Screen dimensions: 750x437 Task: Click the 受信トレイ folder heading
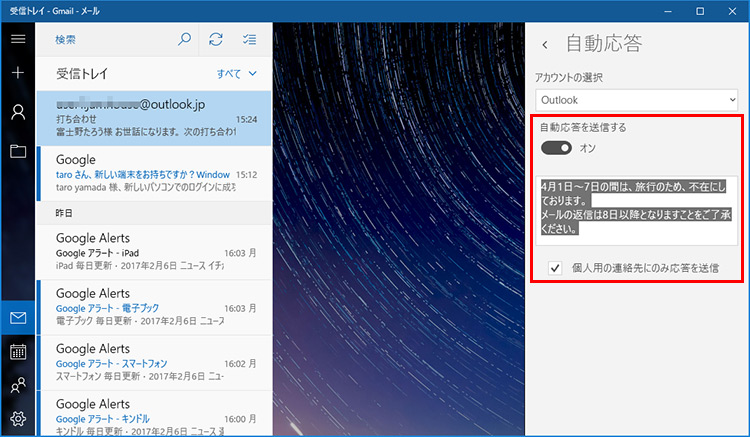82,74
